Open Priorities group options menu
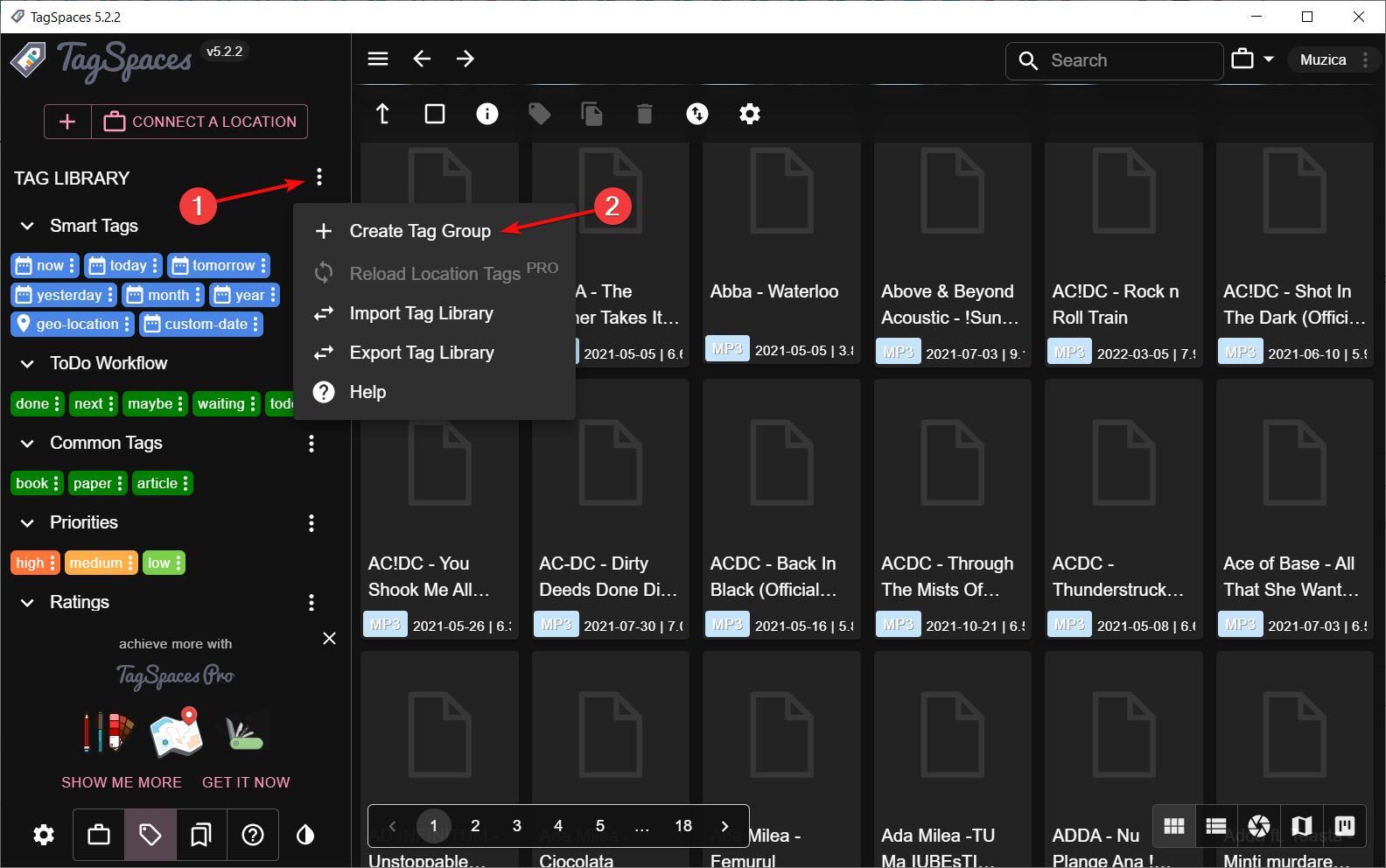Screen dimensions: 1386x868 click(311, 523)
